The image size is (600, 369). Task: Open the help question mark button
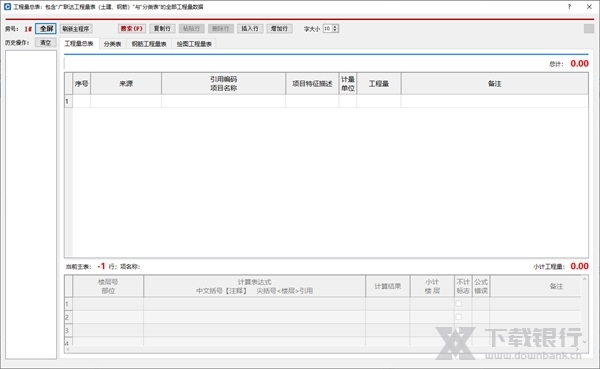tap(569, 7)
